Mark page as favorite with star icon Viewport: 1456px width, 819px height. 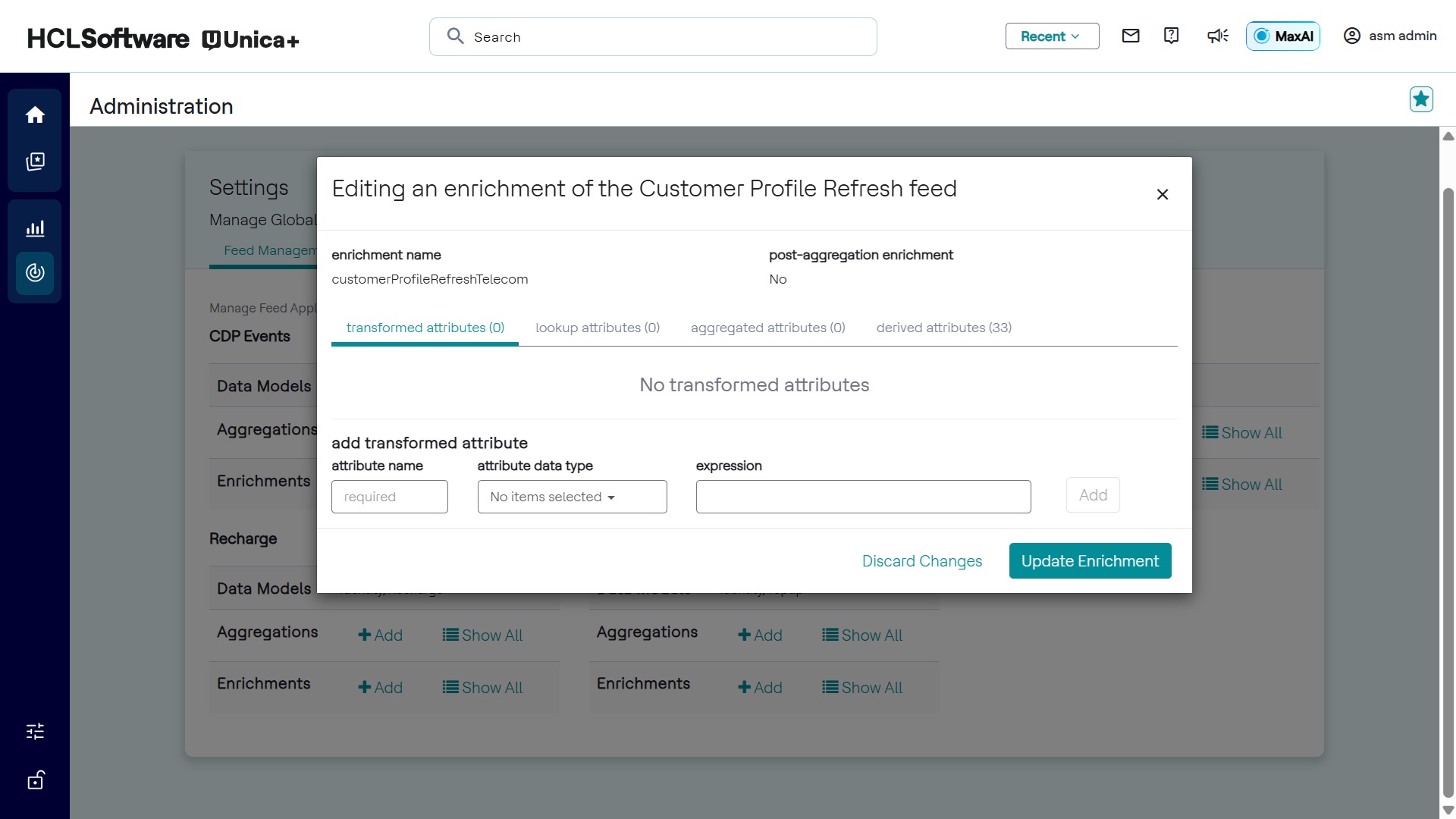point(1421,99)
